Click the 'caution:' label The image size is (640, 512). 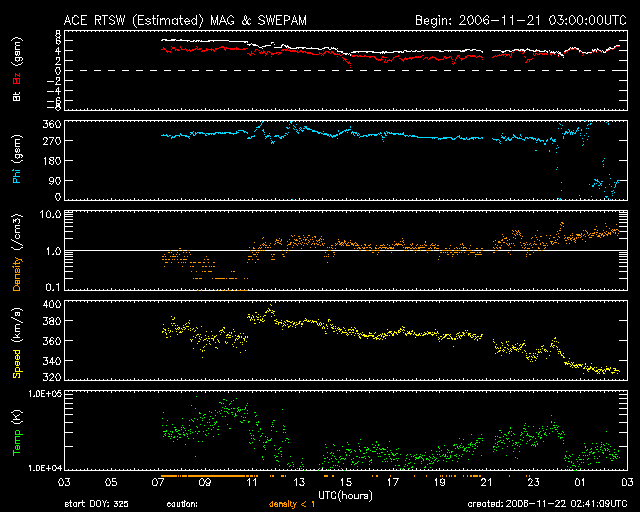182,504
